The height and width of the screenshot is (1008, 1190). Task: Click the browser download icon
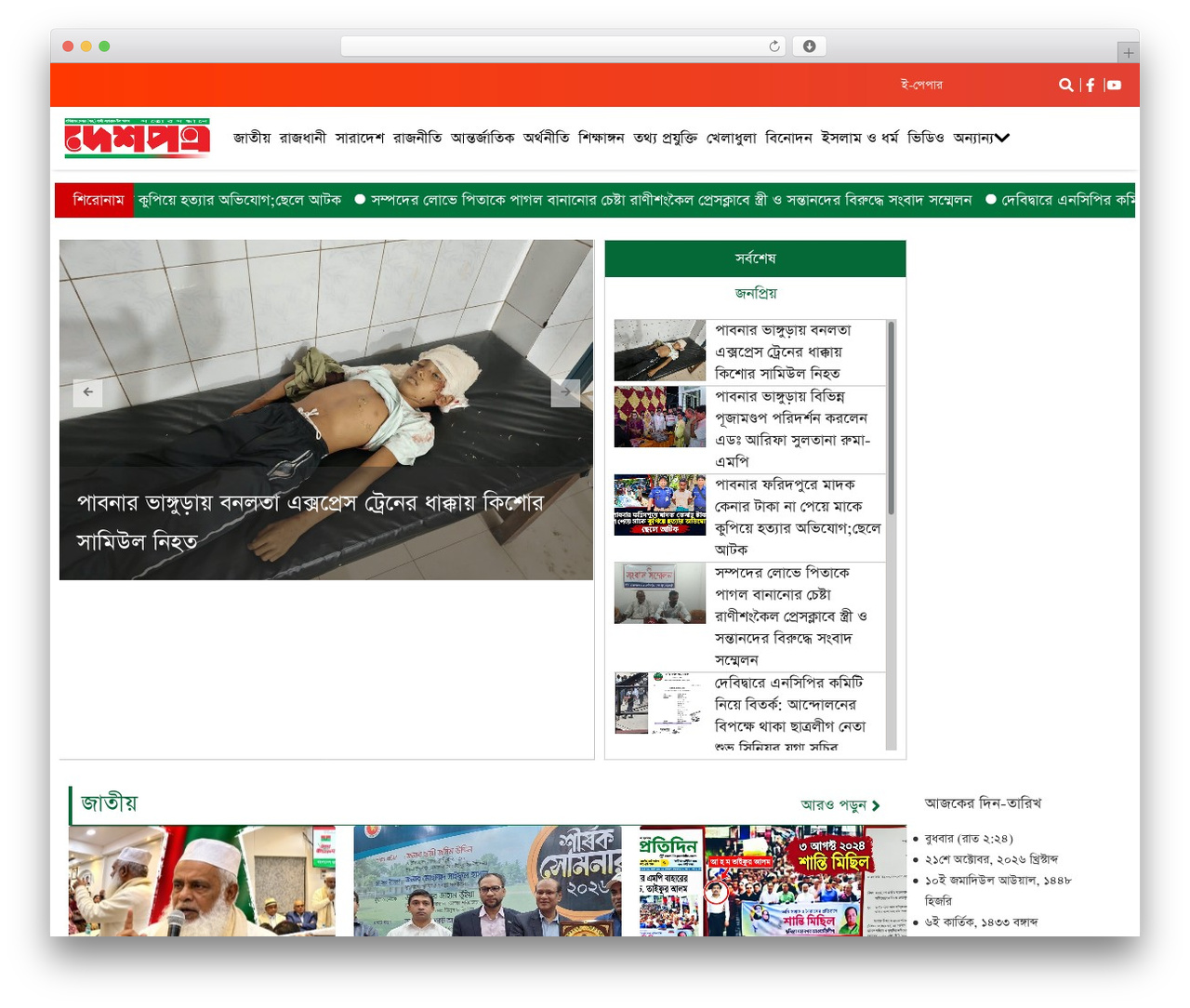click(809, 46)
